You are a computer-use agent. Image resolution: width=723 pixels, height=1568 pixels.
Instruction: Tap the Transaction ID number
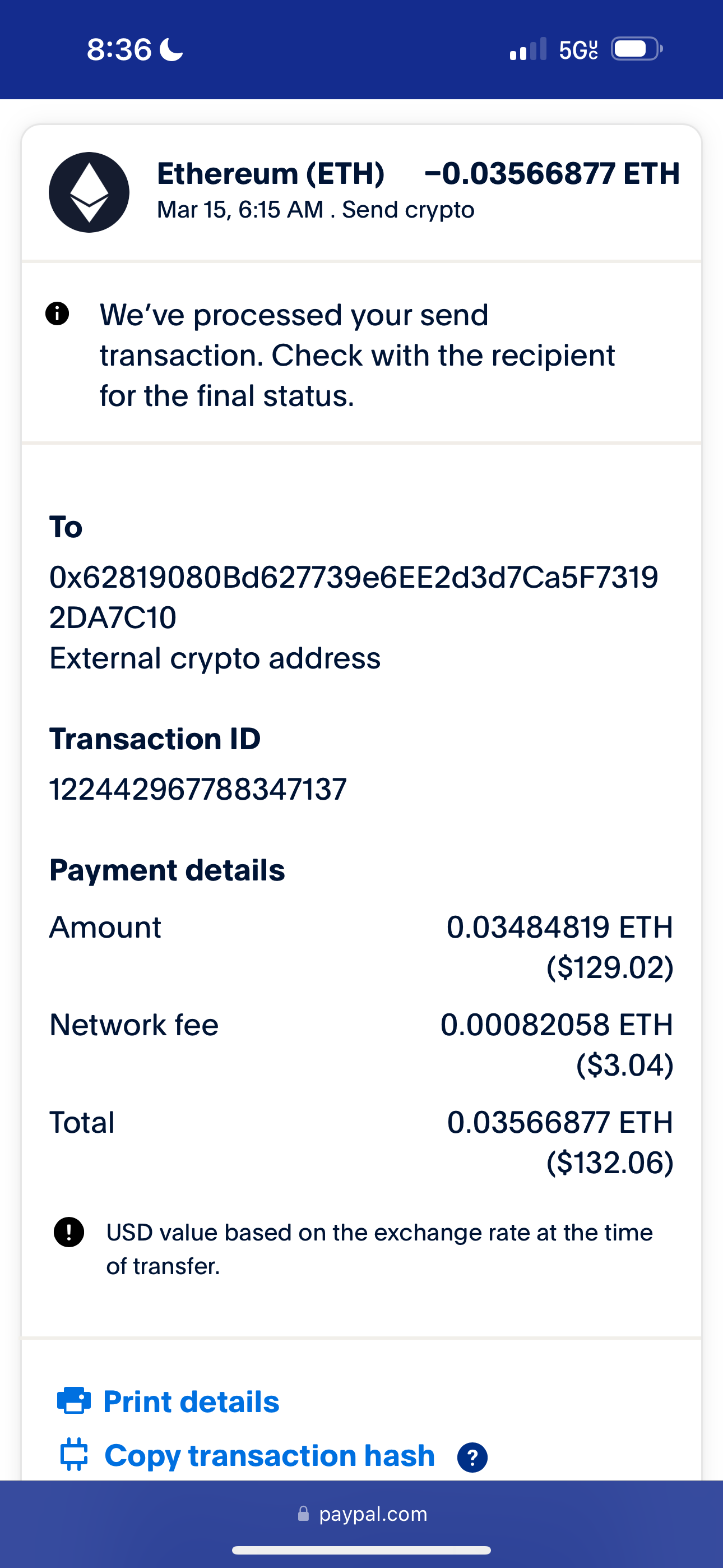point(198,790)
